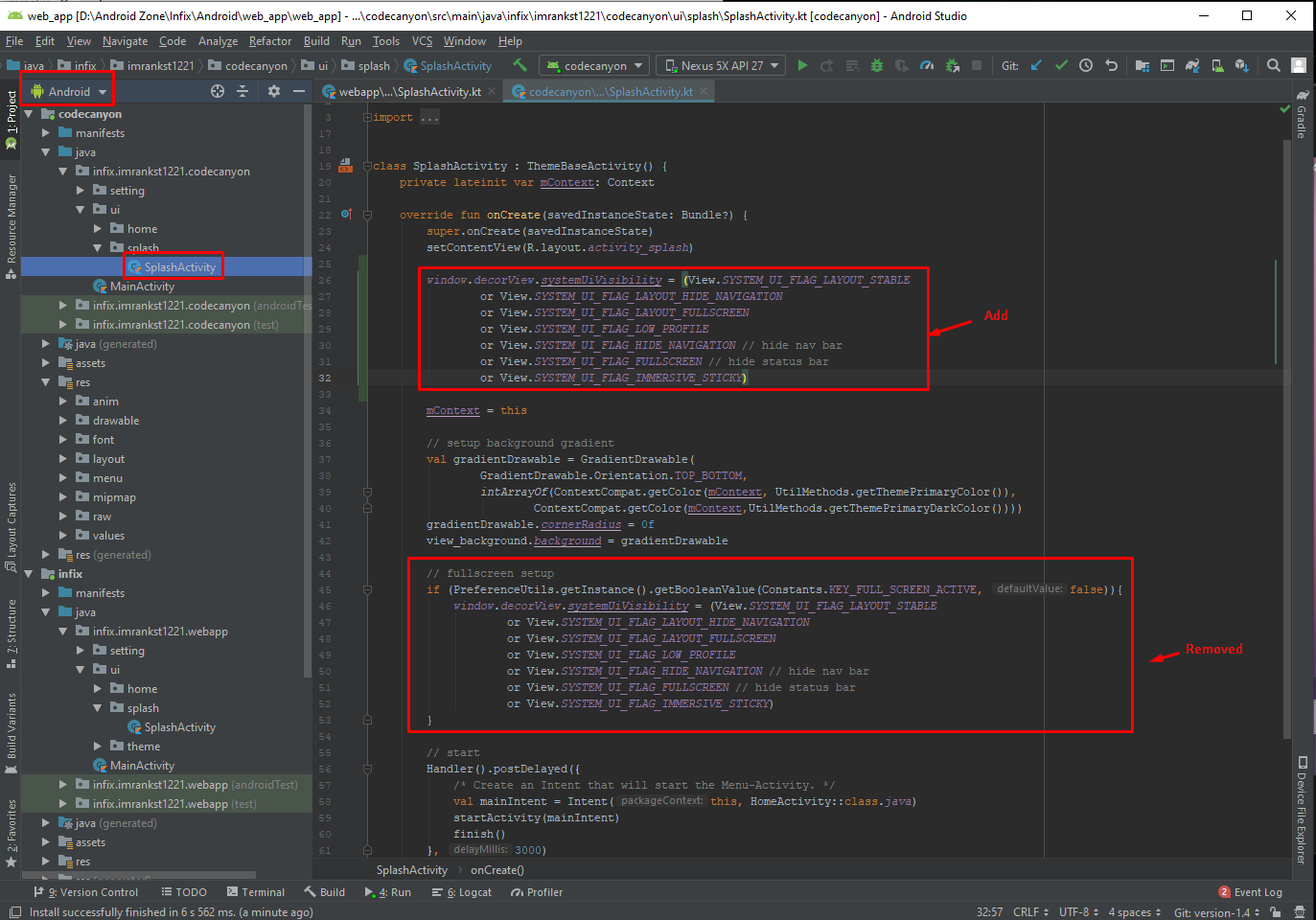
Task: Click the Git update project arrow
Action: [1036, 66]
